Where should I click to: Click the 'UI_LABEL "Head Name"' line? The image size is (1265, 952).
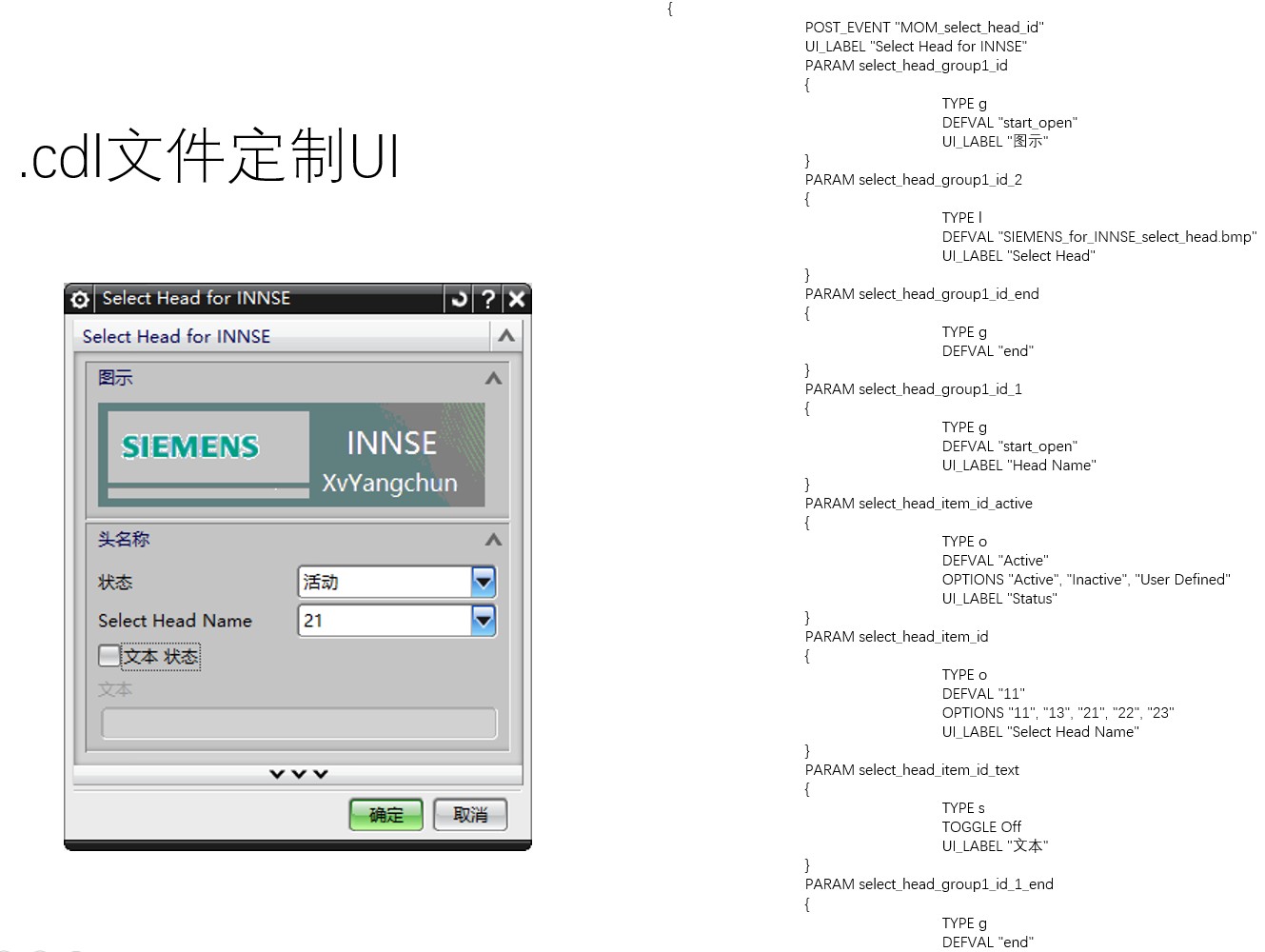pyautogui.click(x=1019, y=466)
